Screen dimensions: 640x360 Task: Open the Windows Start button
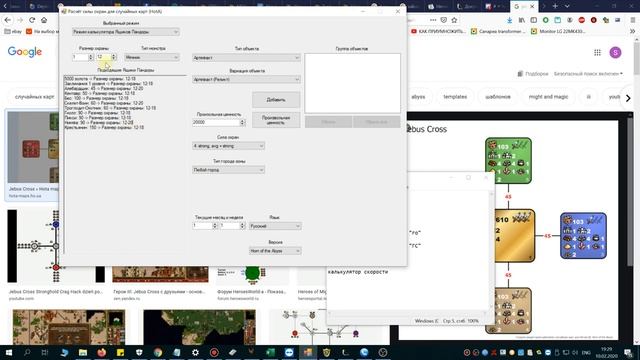click(x=8, y=352)
